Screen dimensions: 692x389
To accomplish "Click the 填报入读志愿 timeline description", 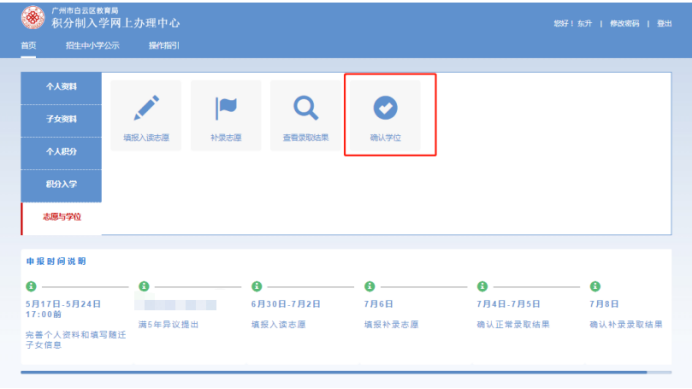I will click(x=278, y=325).
